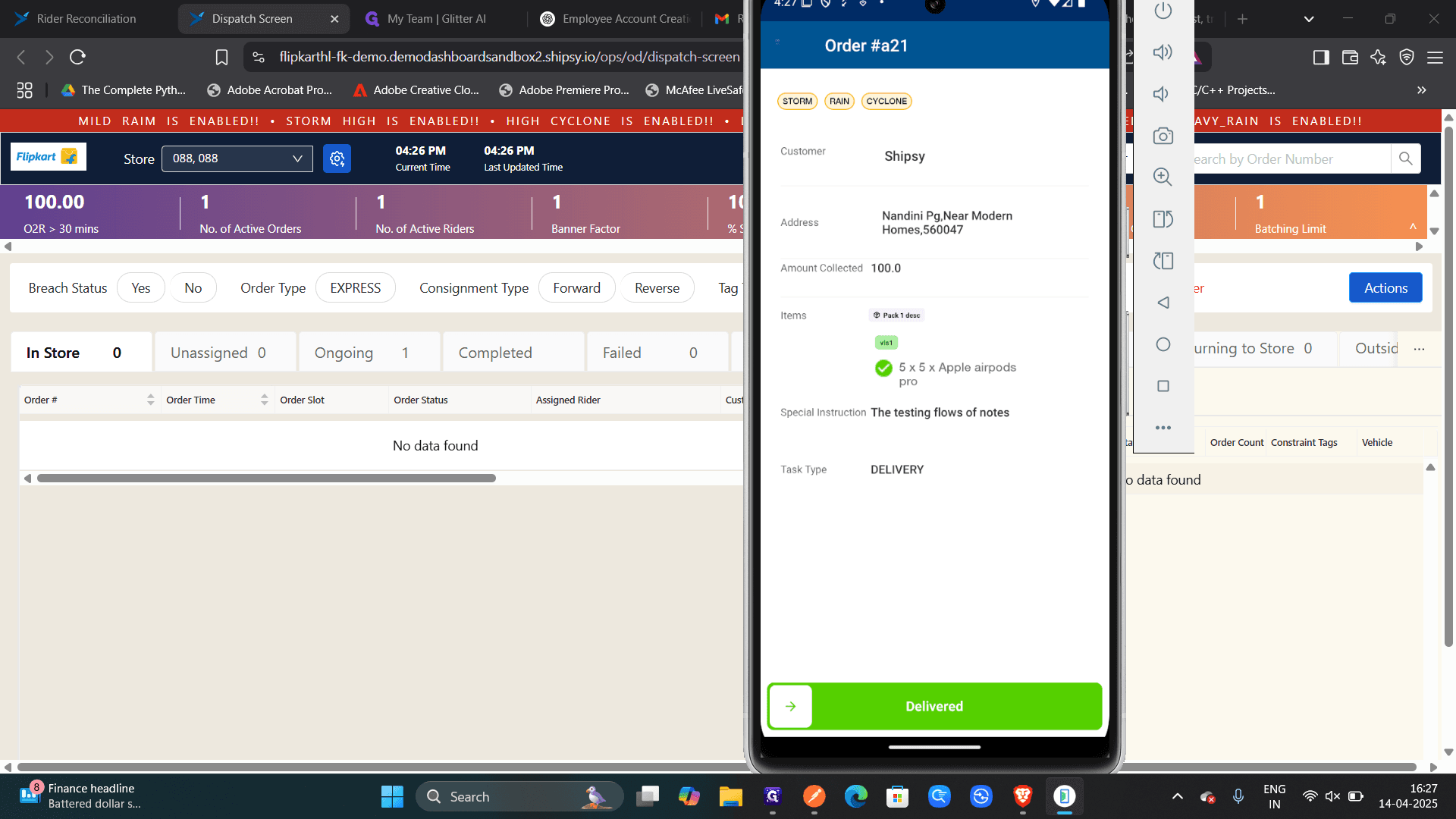This screenshot has height=819, width=1456.
Task: Switch to the Rider Reconciliation browser tab
Action: coord(86,19)
